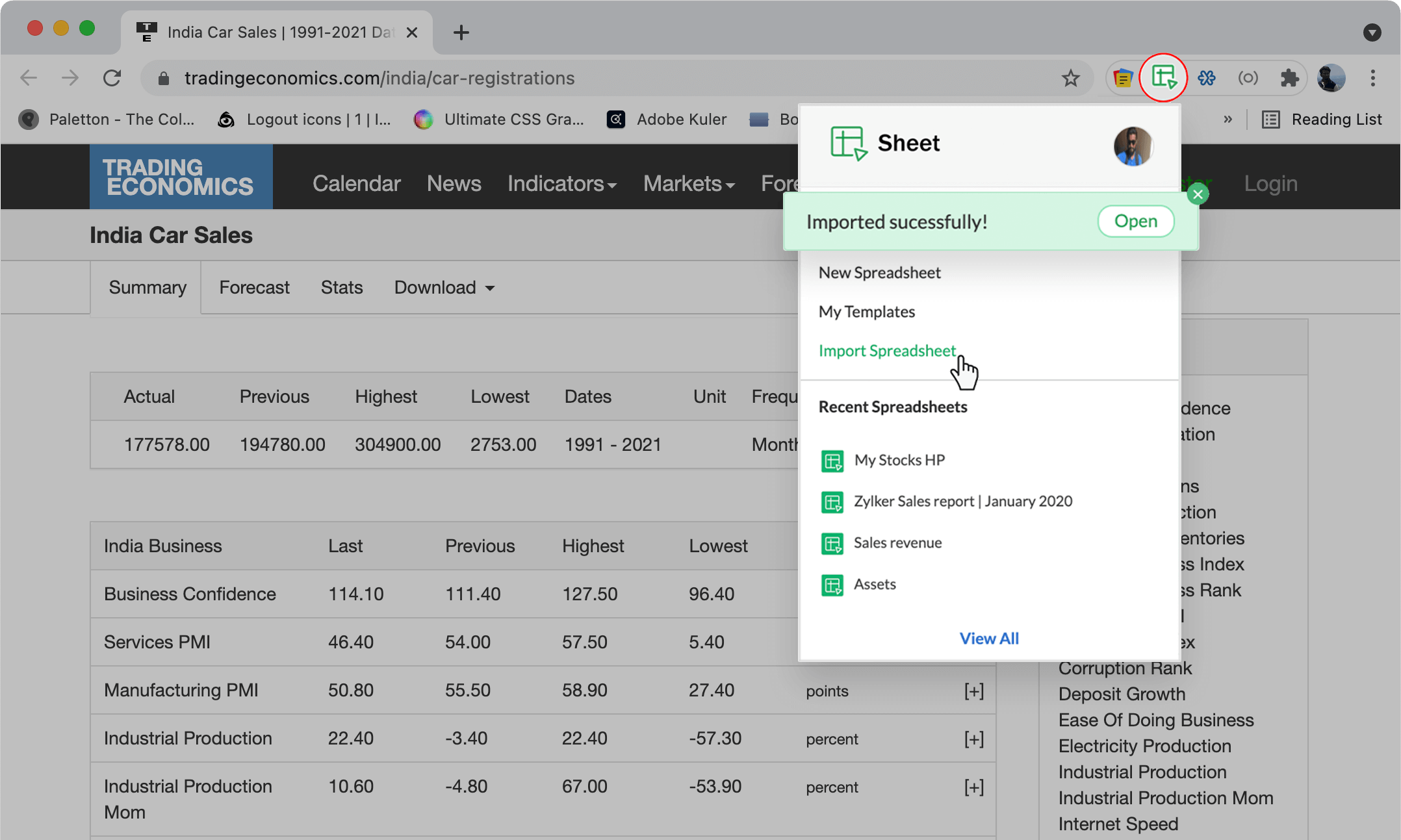Expand Manufacturing PMI row details
Viewport: 1401px width, 840px height.
tap(973, 691)
